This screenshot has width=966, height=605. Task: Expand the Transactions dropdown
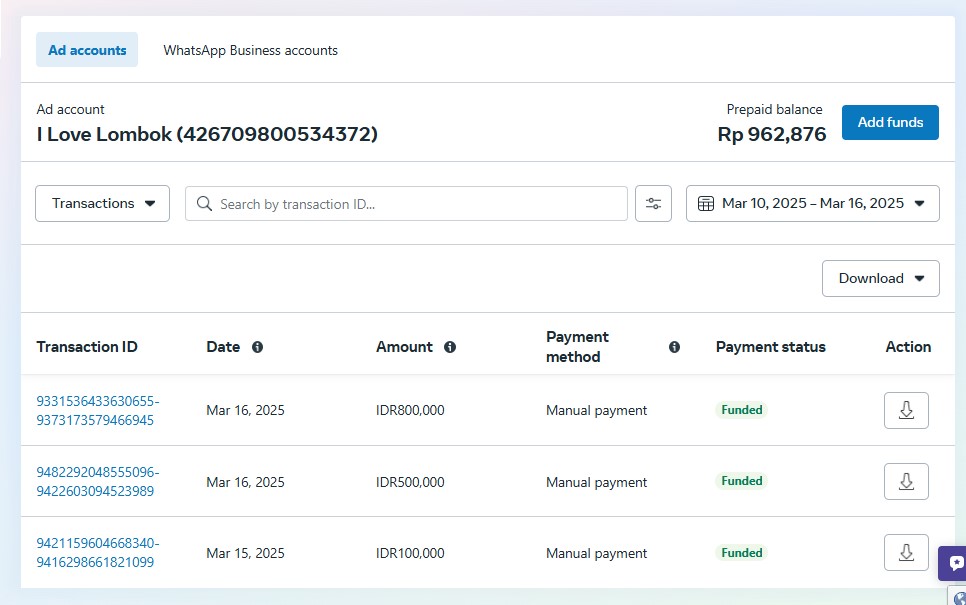point(102,203)
